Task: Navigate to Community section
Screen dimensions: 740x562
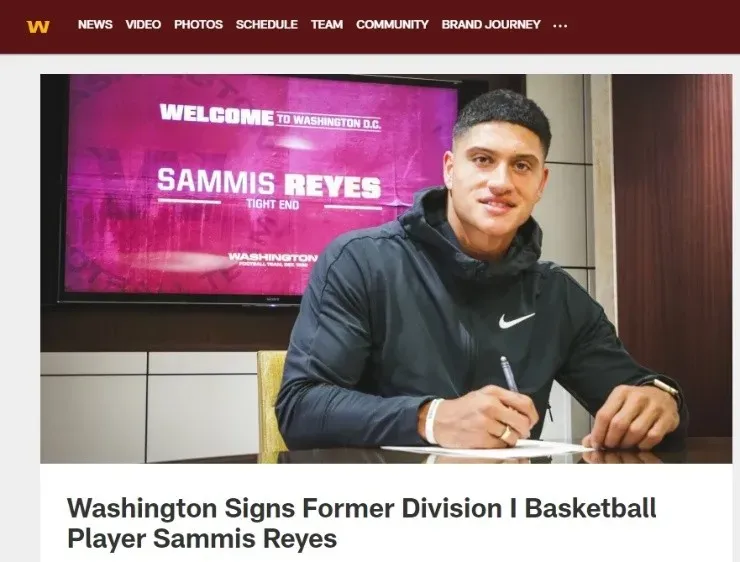Action: (x=392, y=25)
